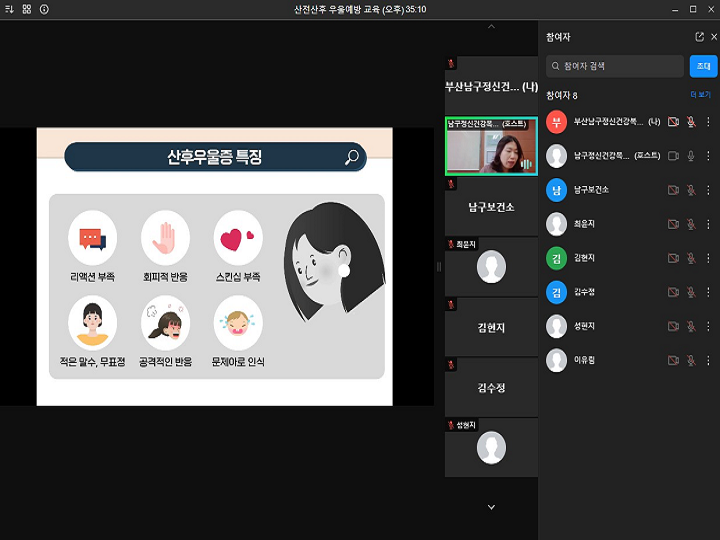
Task: Open more options for 최윤지
Action: [708, 224]
